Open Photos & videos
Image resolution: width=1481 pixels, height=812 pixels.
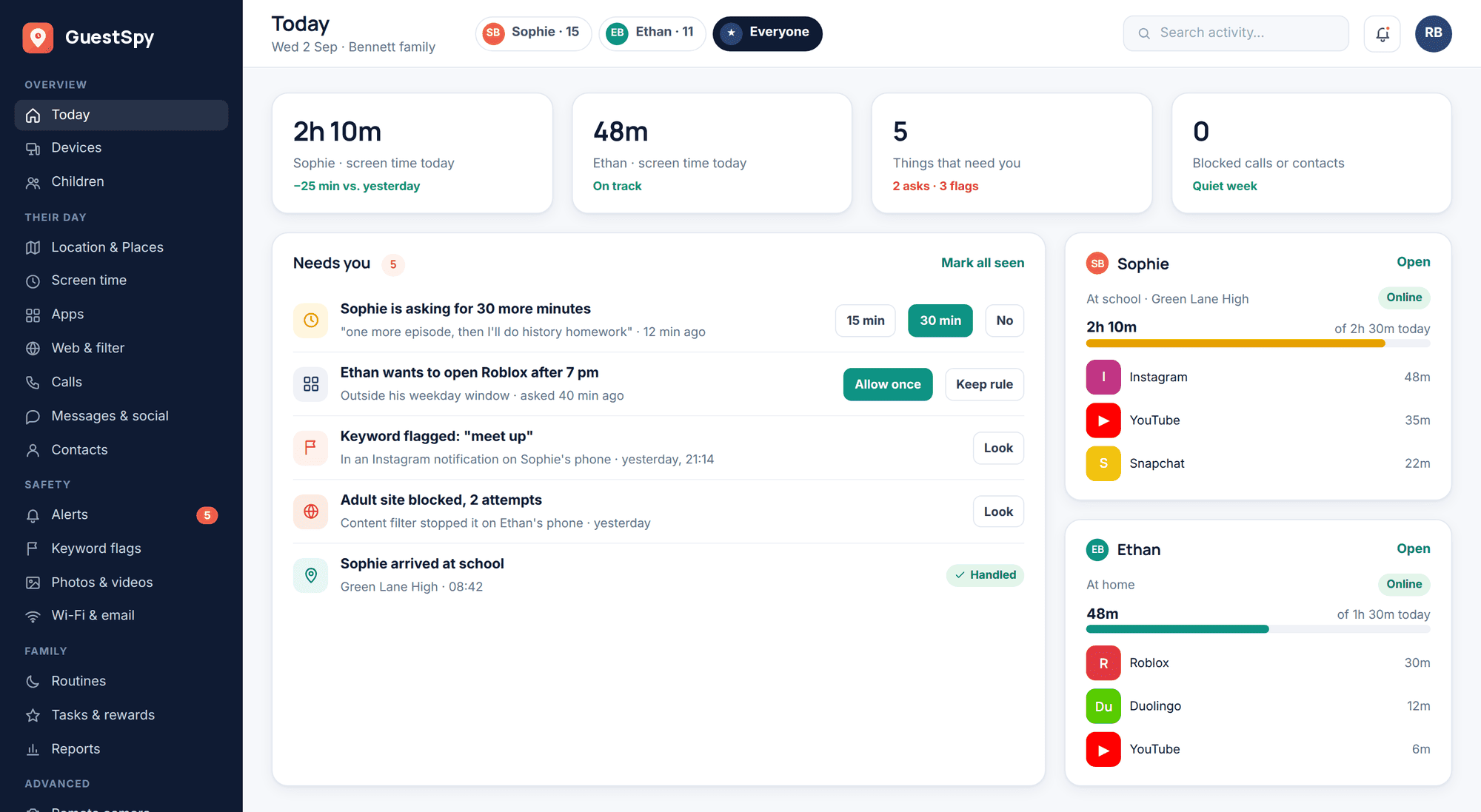coord(121,583)
